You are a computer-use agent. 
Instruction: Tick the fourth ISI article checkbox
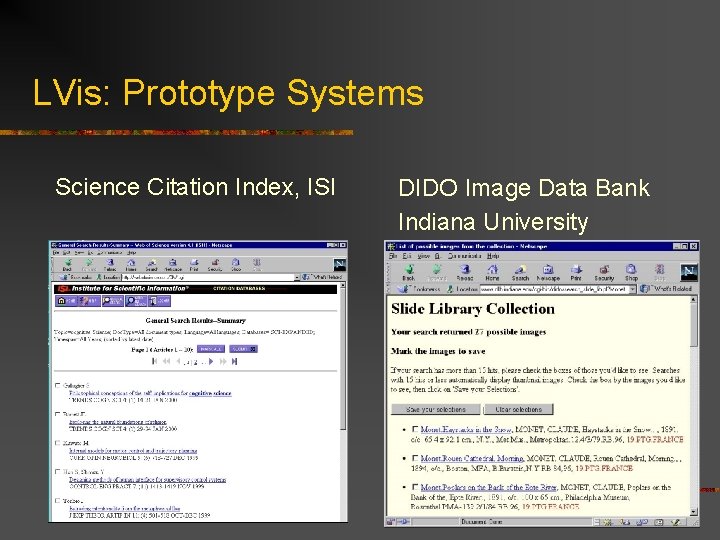coord(58,472)
